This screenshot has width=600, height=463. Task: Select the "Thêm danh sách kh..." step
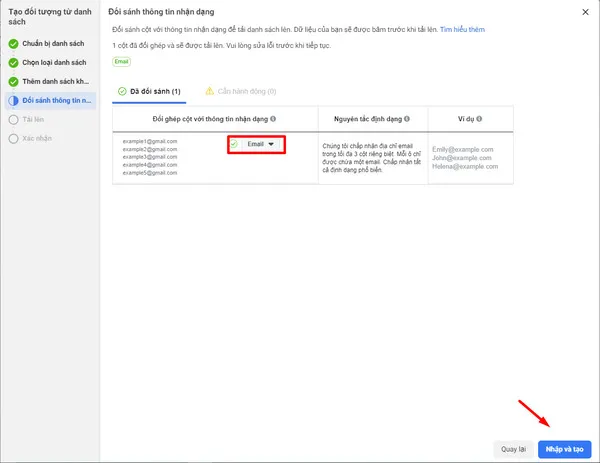(x=57, y=81)
